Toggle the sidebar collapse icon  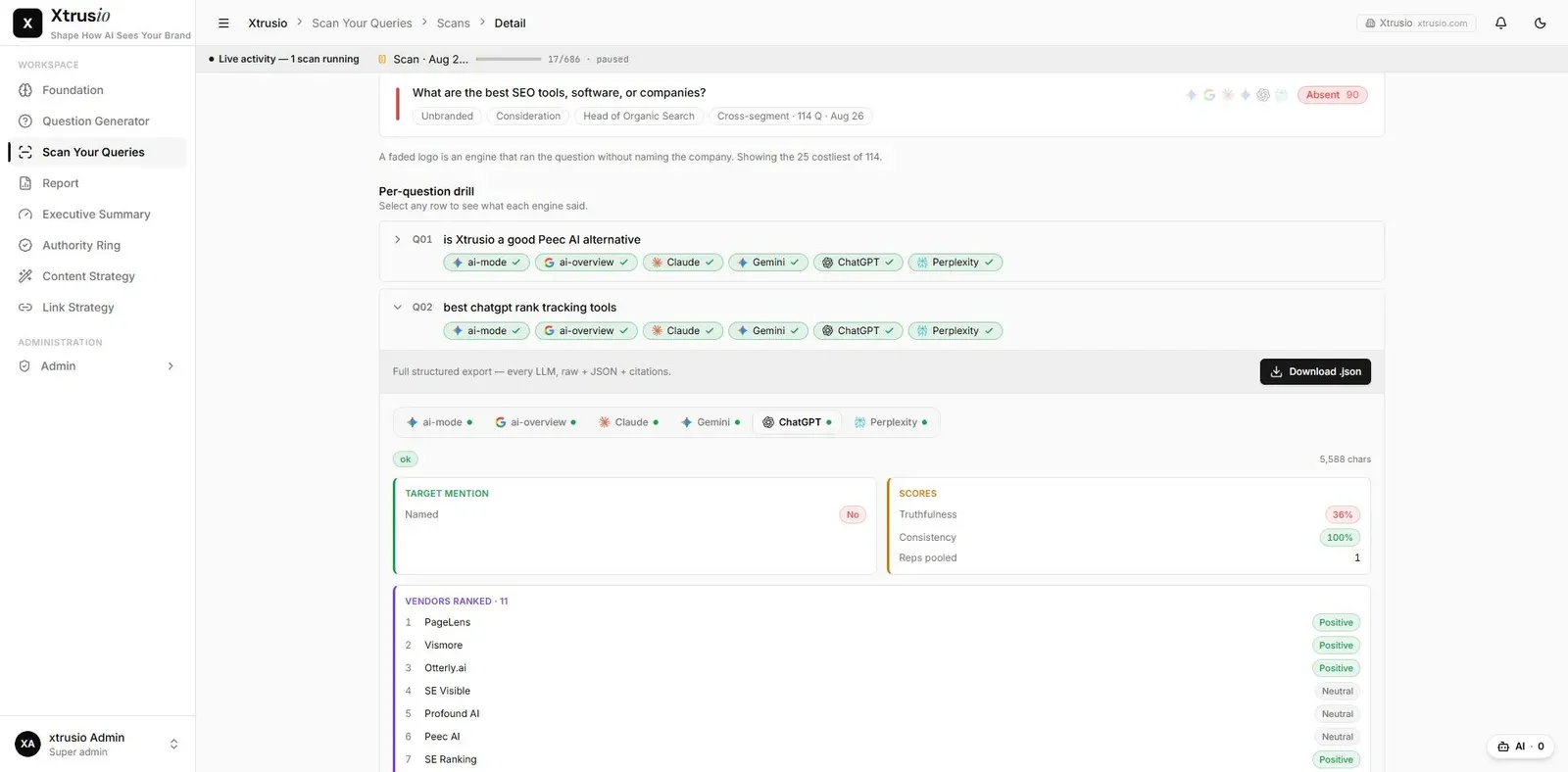point(223,23)
